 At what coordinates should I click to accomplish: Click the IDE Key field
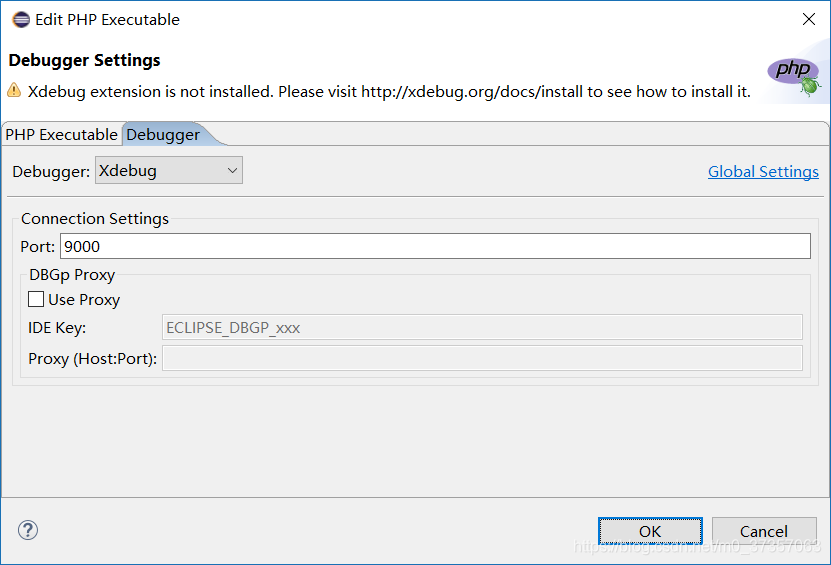pyautogui.click(x=482, y=328)
